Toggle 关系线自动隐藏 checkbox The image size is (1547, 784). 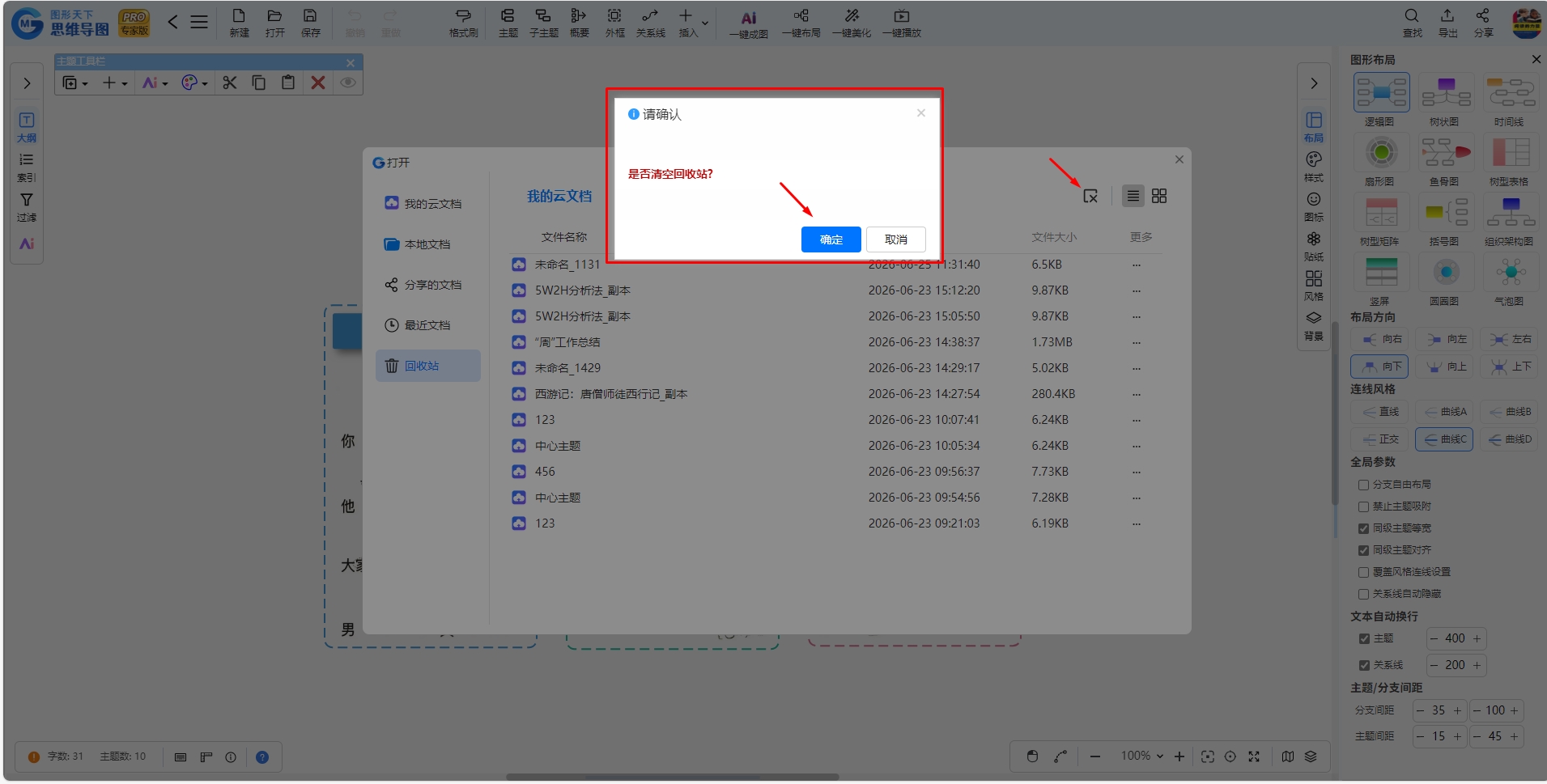(x=1363, y=594)
